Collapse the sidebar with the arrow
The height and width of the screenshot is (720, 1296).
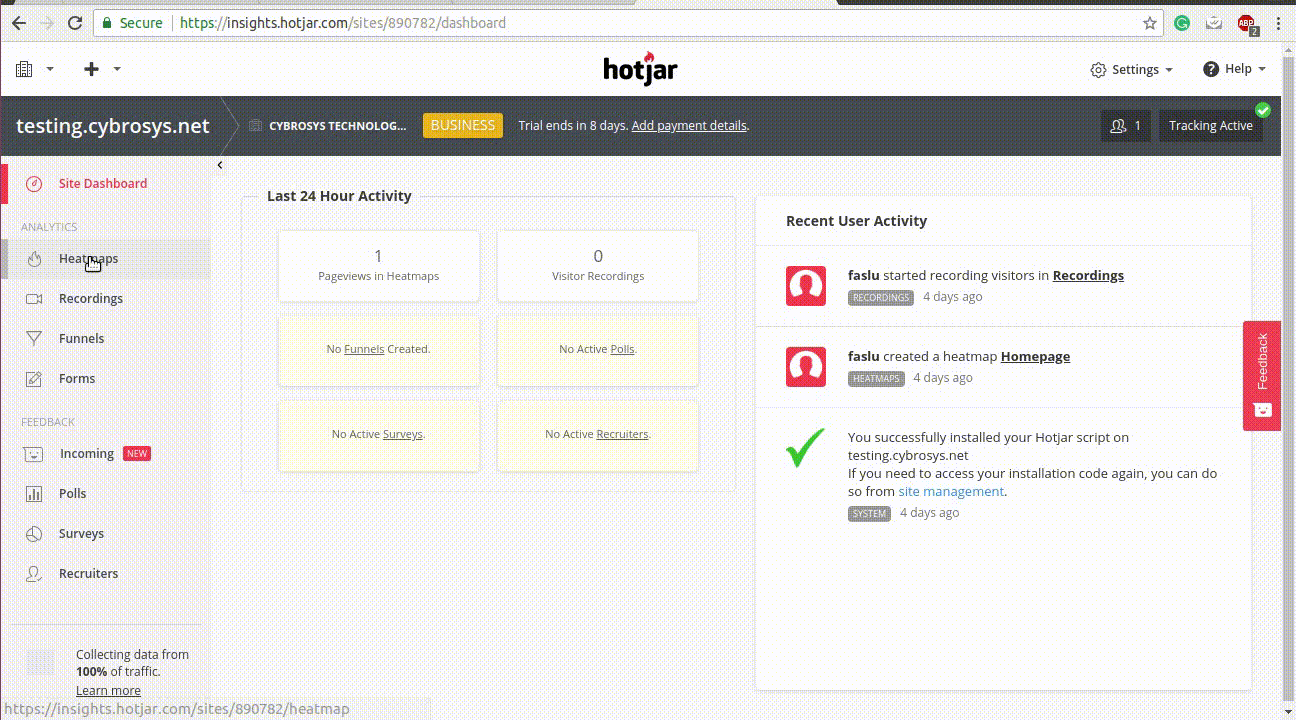tap(220, 165)
